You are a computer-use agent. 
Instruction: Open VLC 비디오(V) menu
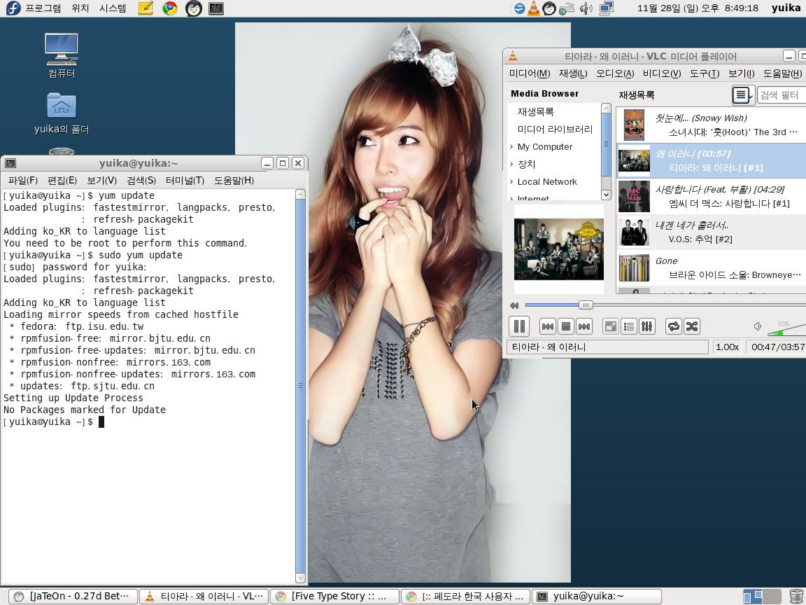pos(662,74)
